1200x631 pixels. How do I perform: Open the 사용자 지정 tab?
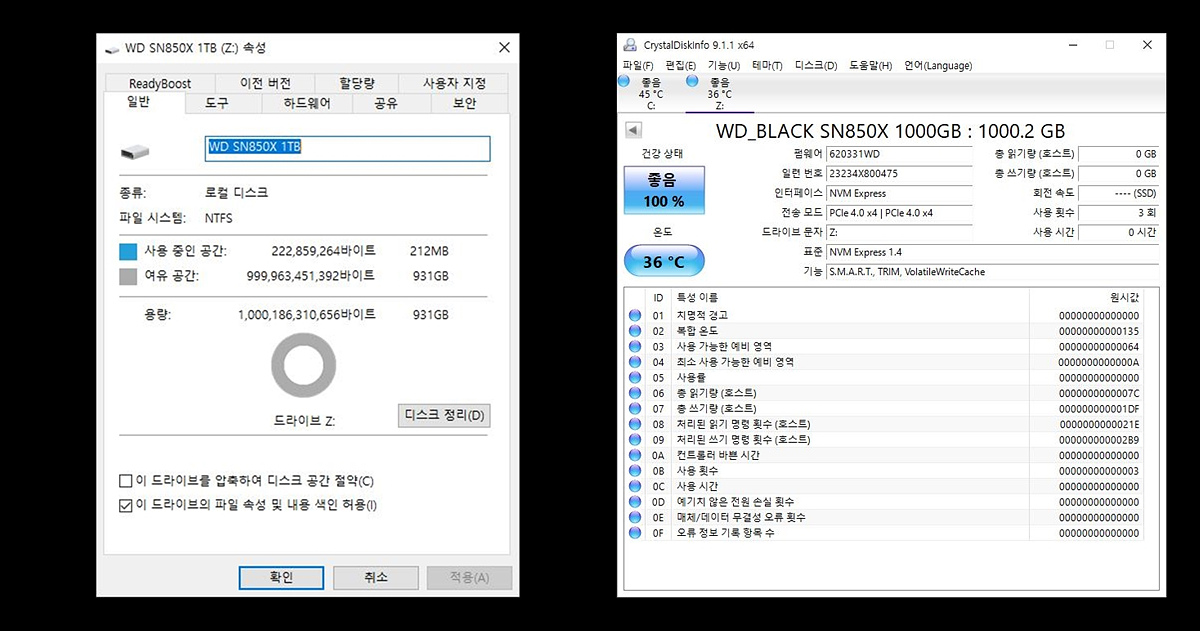point(453,84)
